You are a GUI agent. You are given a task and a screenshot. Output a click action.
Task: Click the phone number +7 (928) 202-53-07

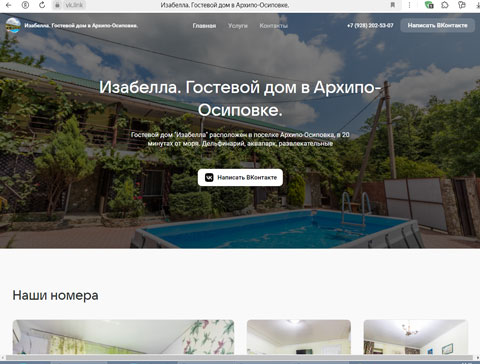370,25
